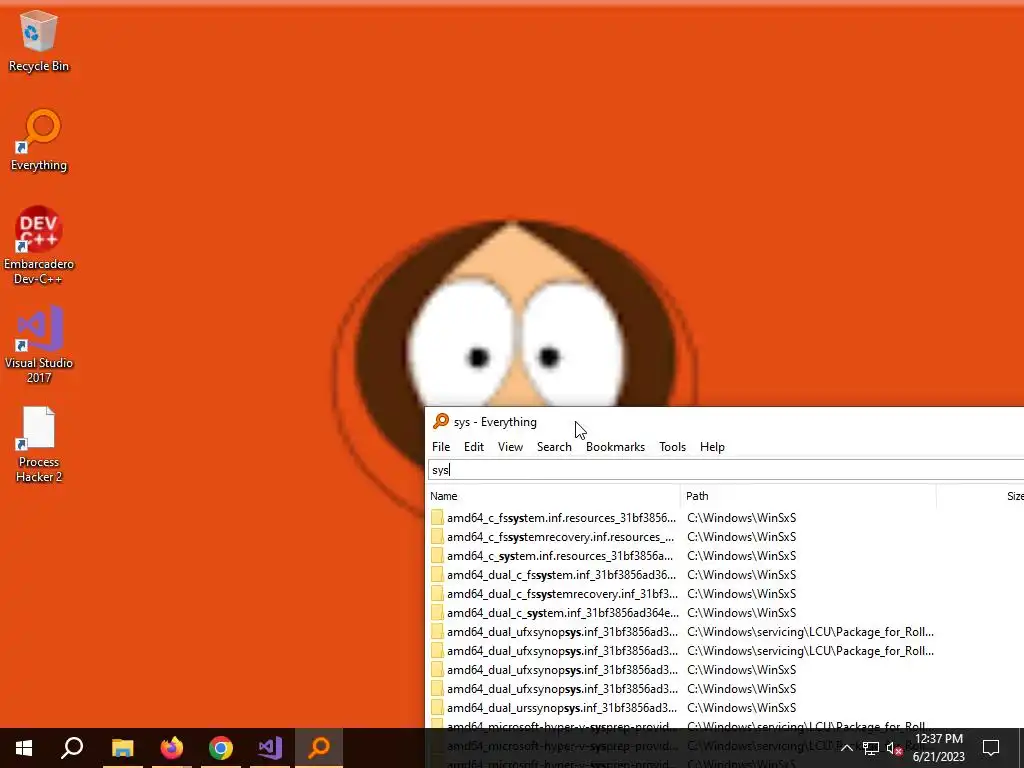Open taskbar search magnifier
Image resolution: width=1024 pixels, height=768 pixels.
coord(72,747)
